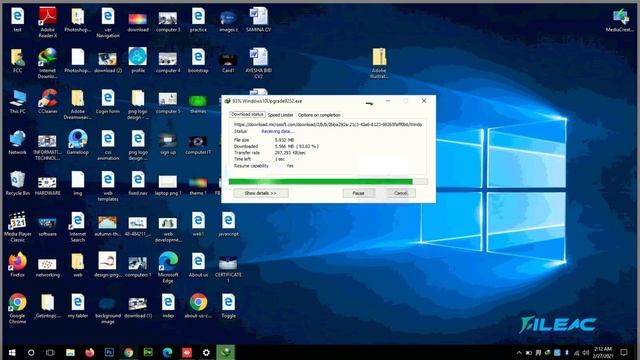The width and height of the screenshot is (640, 360).
Task: Select the bootstrap HTML file
Action: click(198, 60)
